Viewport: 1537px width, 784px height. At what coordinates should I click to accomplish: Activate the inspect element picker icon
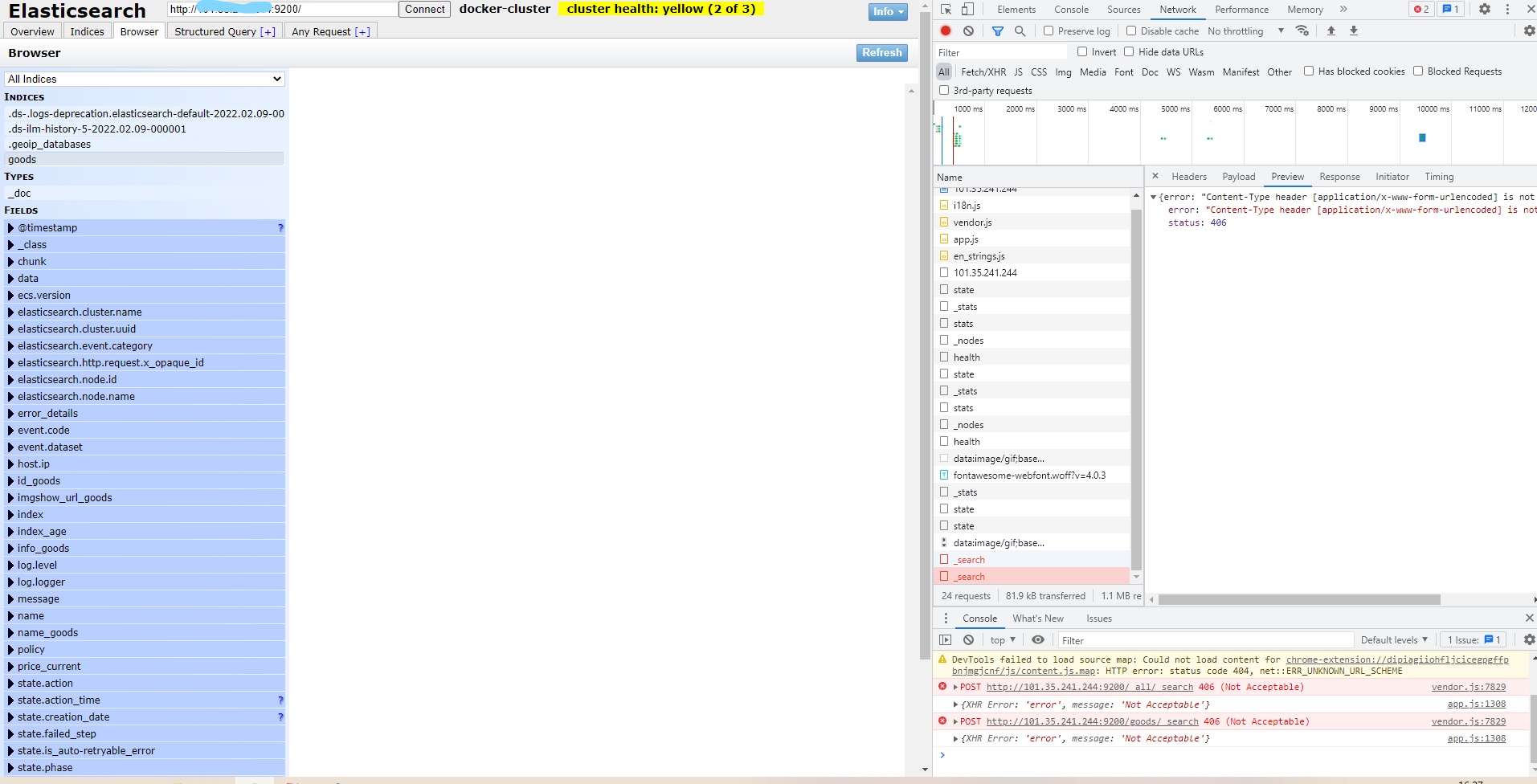(946, 10)
